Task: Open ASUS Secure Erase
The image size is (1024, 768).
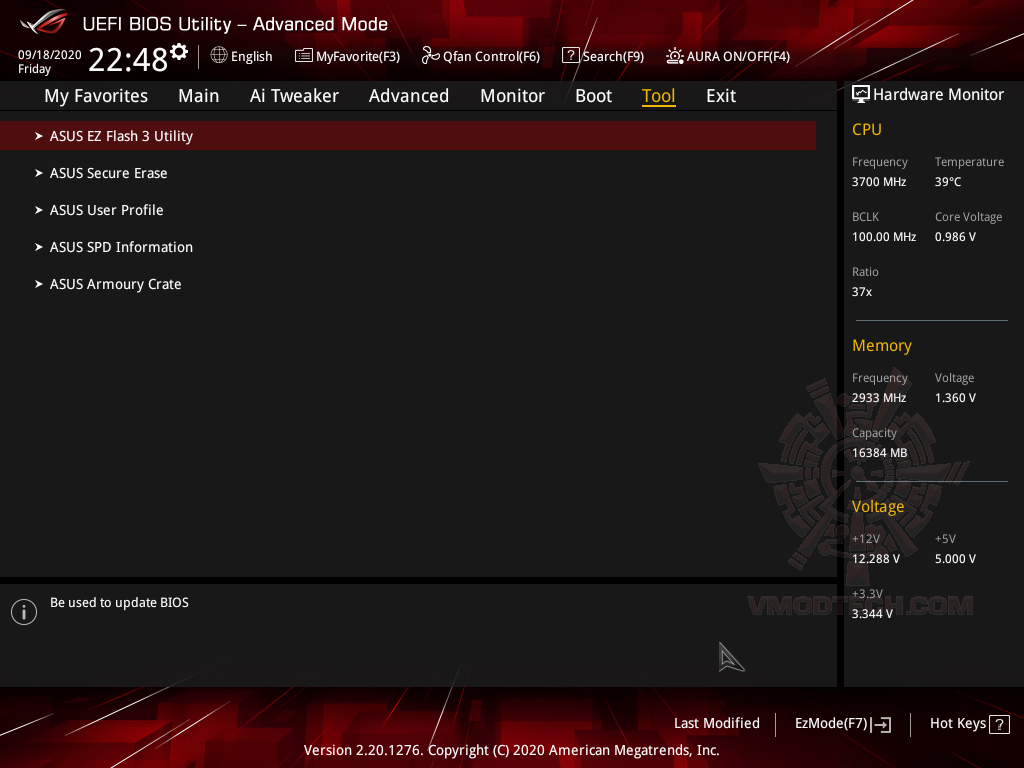Action: 108,173
